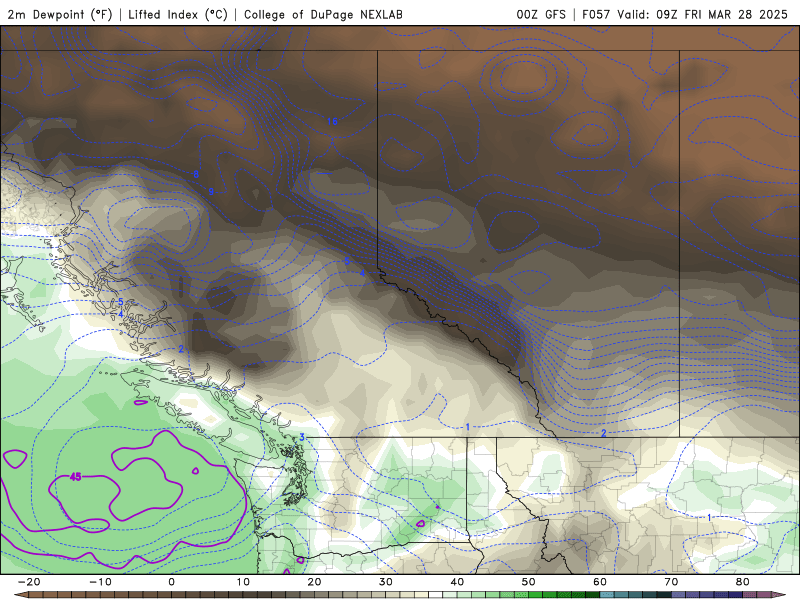The image size is (800, 600).
Task: Click the blue "16" lifted index contour label
Action: pos(332,121)
